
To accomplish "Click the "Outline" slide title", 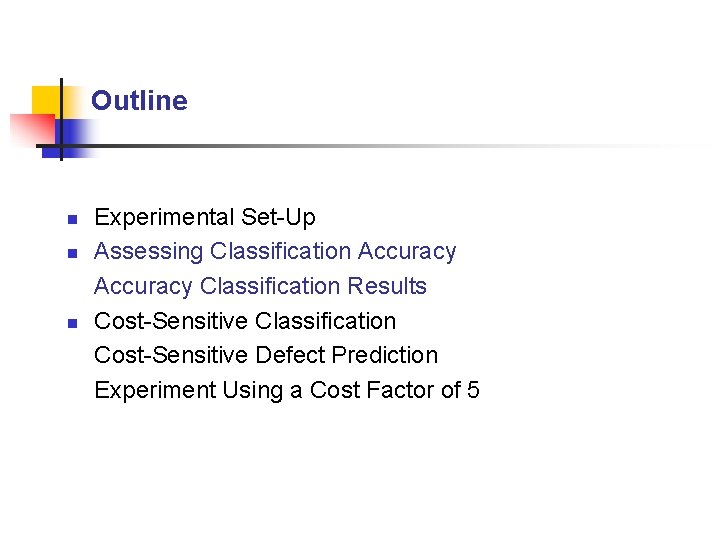I will [139, 101].
